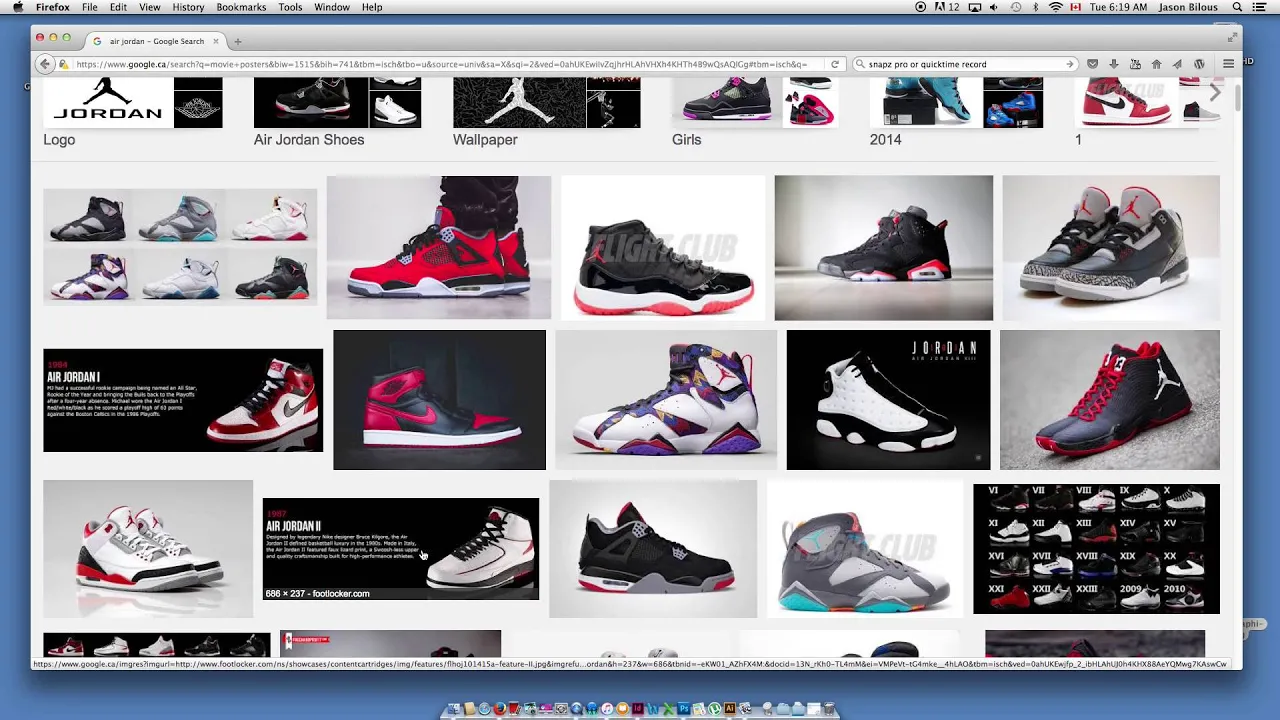Click the YouTube downloader toolbar icon
1280x720 pixels.
1135,64
